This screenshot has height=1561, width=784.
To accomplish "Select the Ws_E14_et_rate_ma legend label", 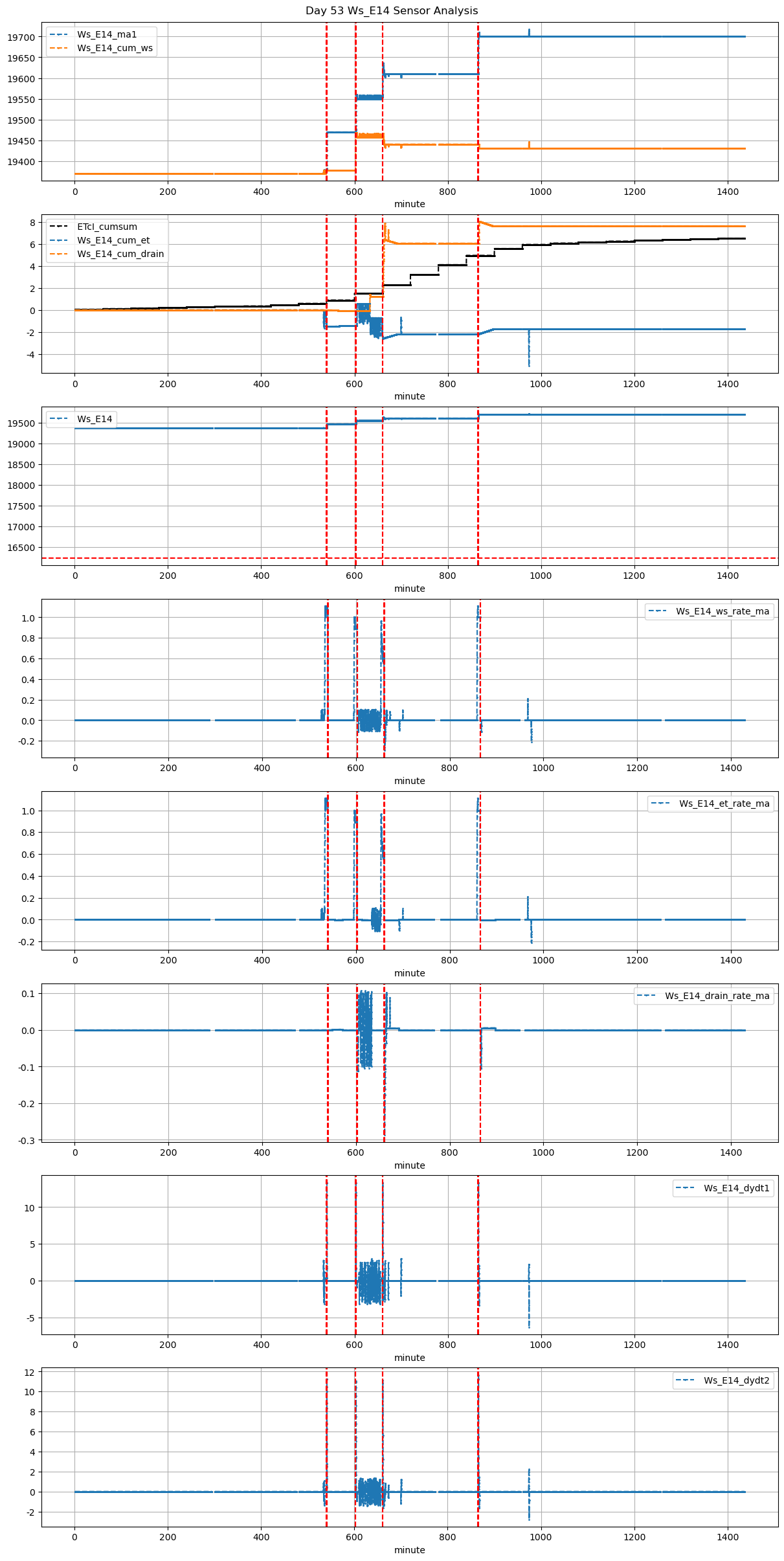I will (x=724, y=804).
